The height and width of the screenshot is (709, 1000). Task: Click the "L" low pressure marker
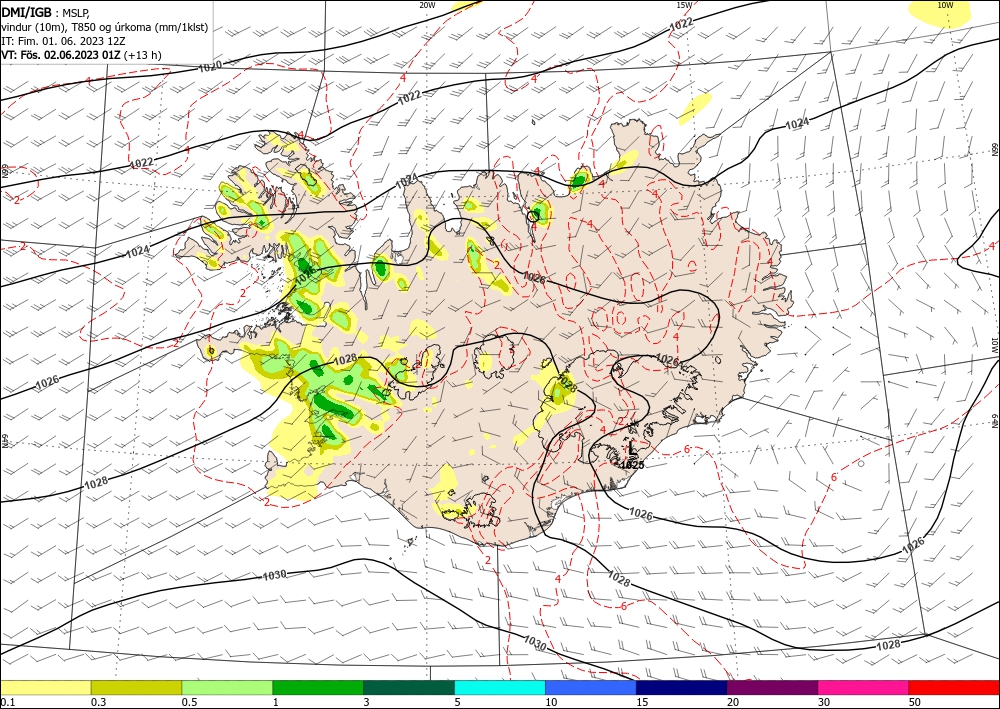point(631,449)
